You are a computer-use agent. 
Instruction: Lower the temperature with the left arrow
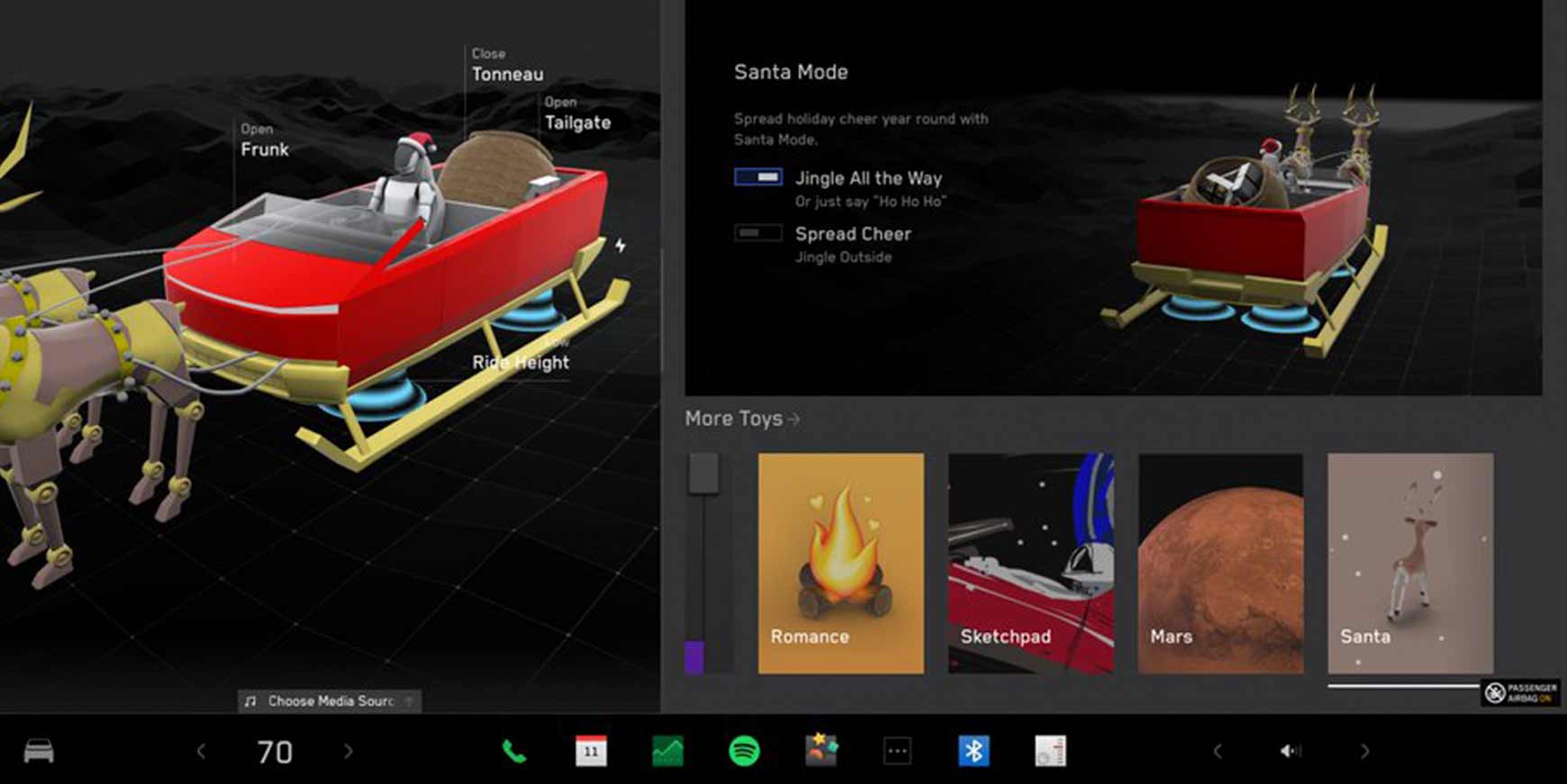pos(201,751)
